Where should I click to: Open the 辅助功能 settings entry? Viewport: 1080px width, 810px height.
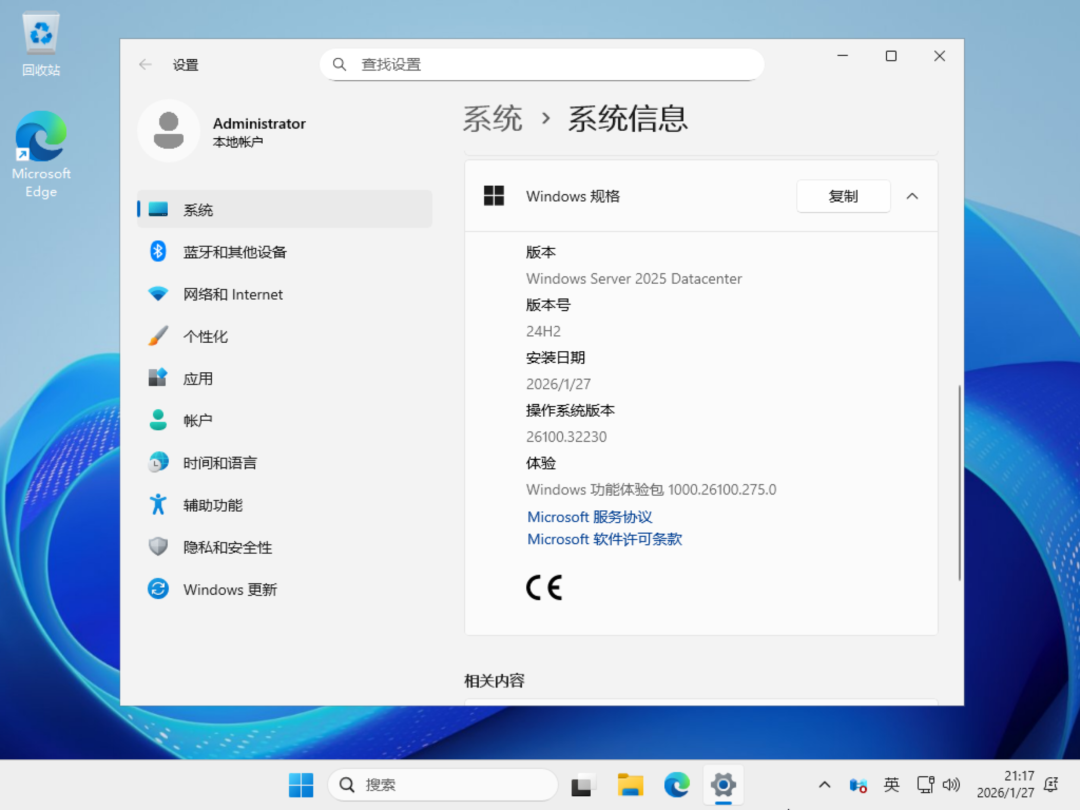point(284,505)
